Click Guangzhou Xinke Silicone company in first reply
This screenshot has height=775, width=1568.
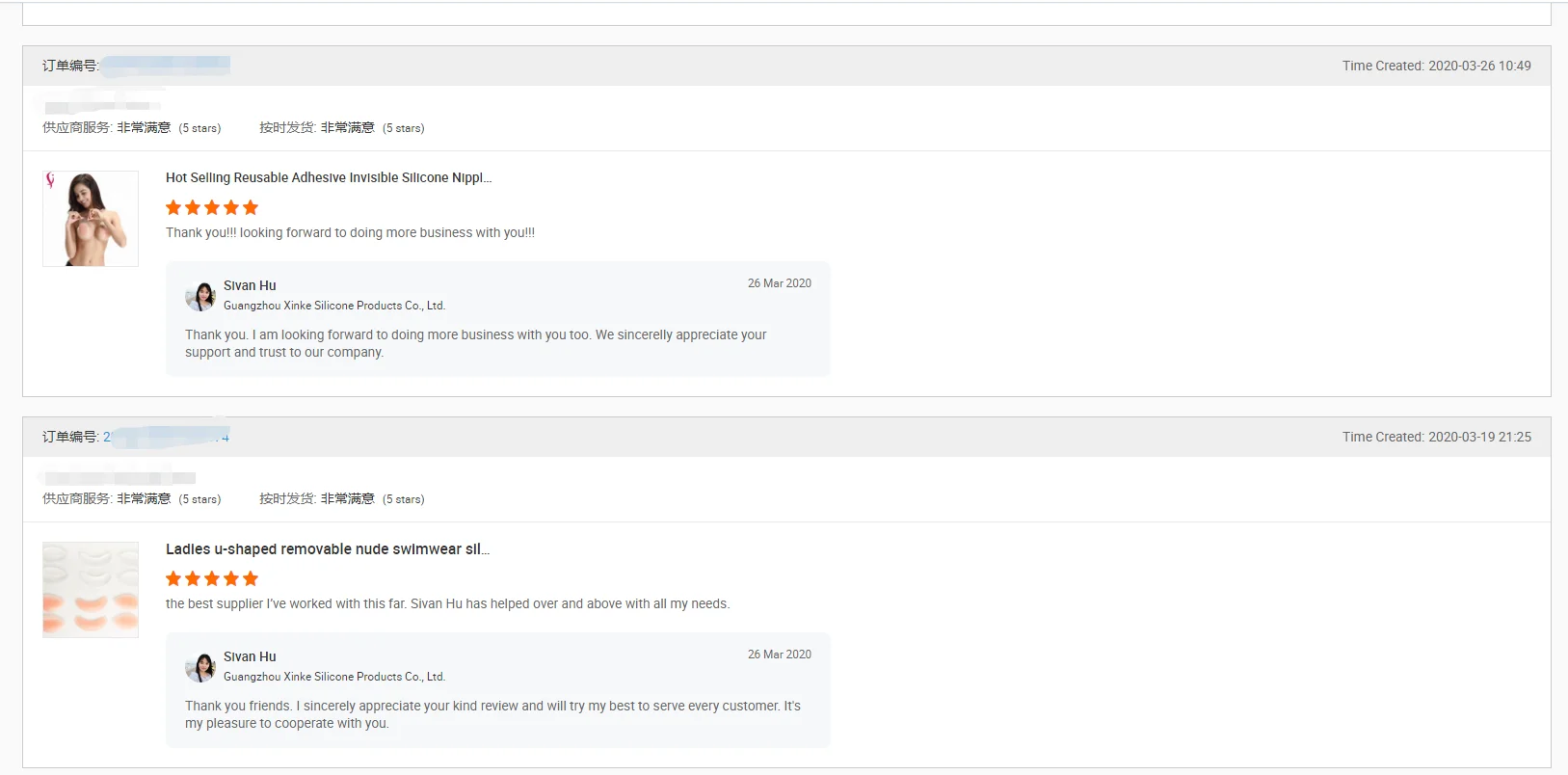coord(334,306)
